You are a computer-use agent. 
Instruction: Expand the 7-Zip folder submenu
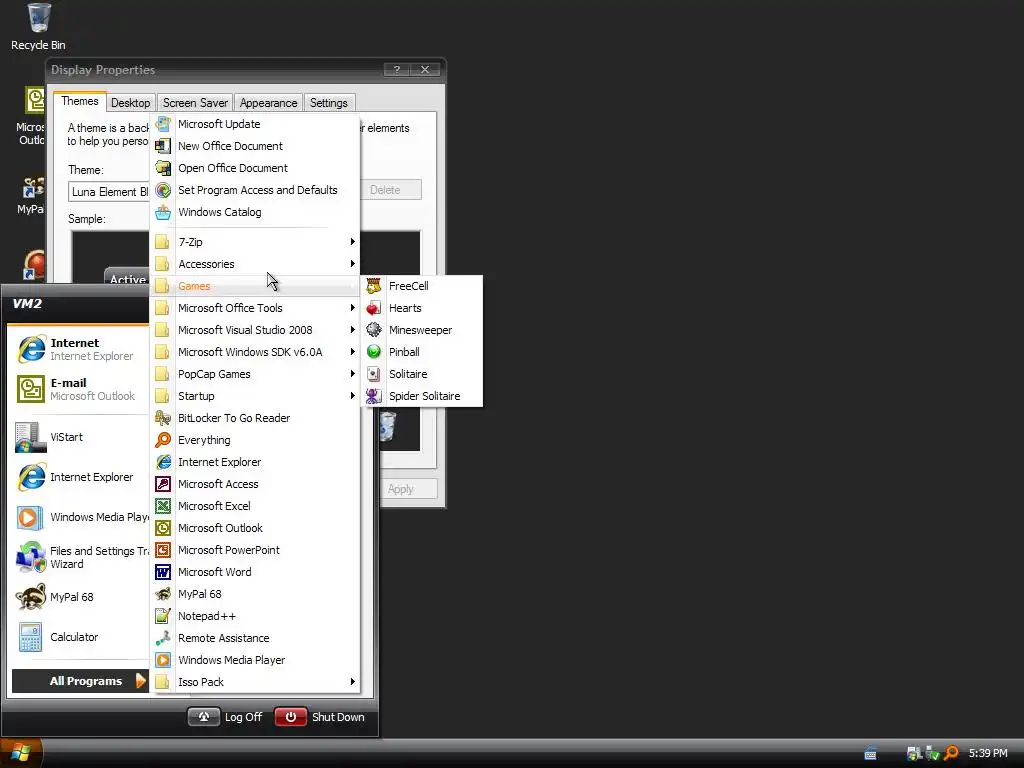255,242
